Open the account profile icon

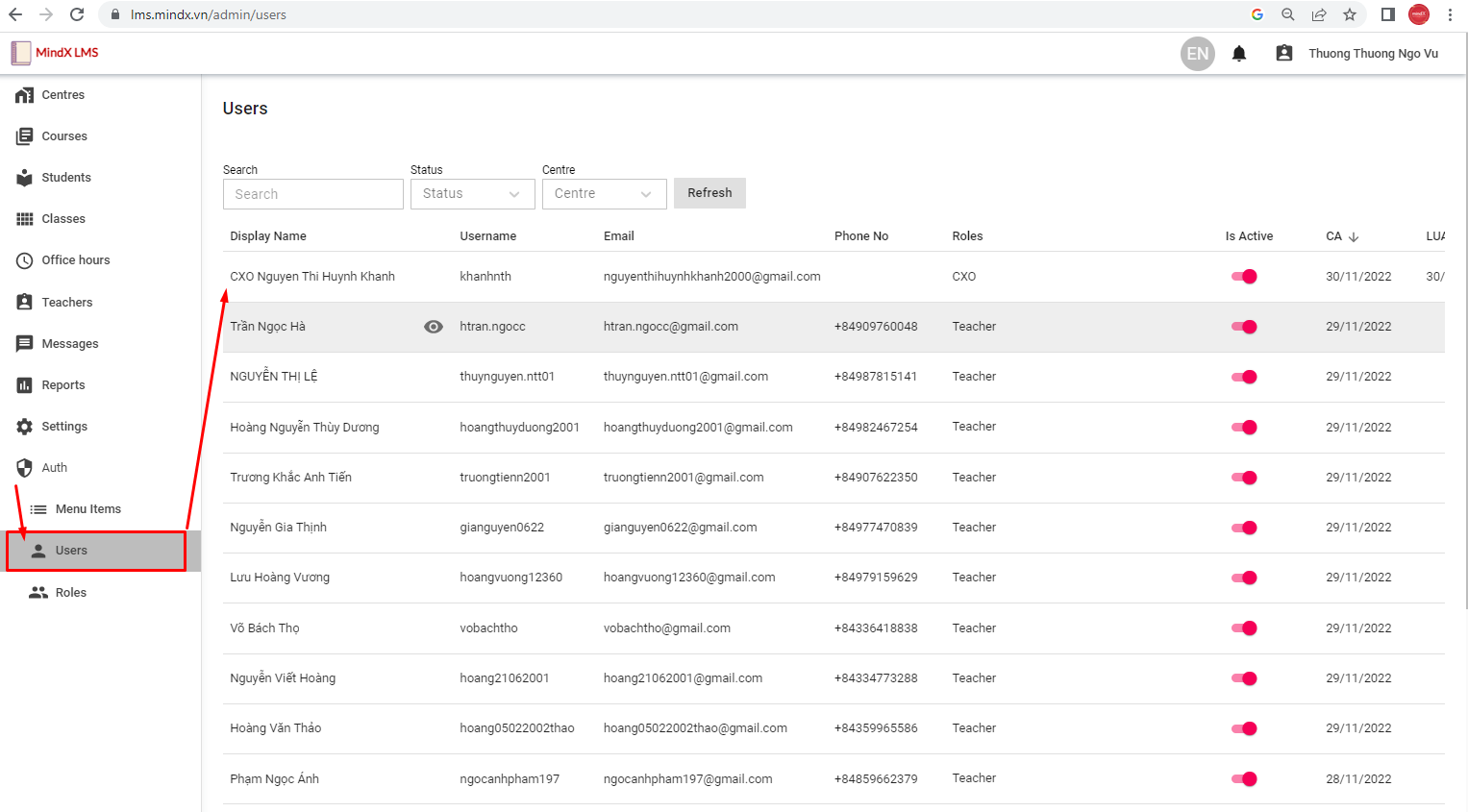(x=1283, y=54)
